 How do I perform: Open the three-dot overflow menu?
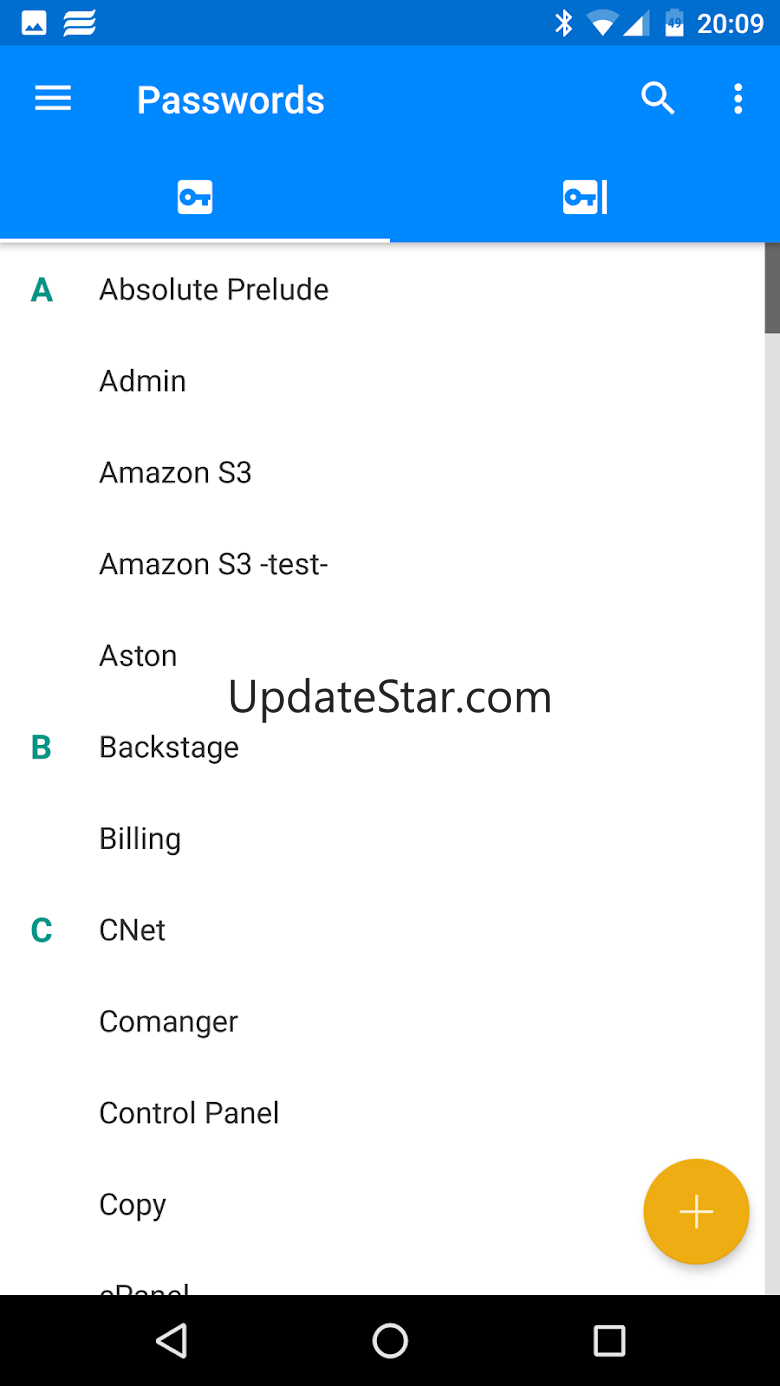pyautogui.click(x=738, y=99)
